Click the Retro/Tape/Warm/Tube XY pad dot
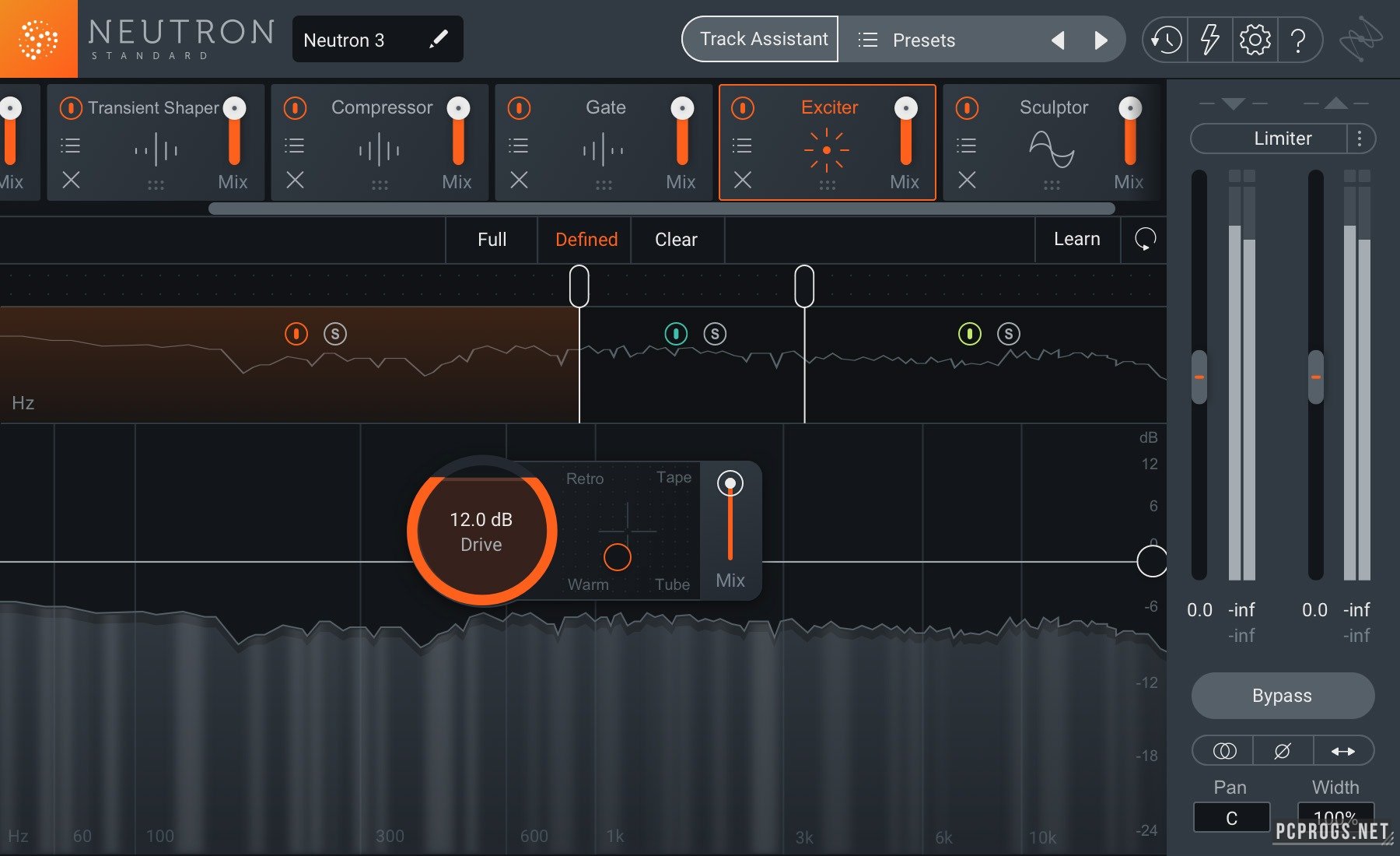Image resolution: width=1400 pixels, height=856 pixels. tap(617, 557)
